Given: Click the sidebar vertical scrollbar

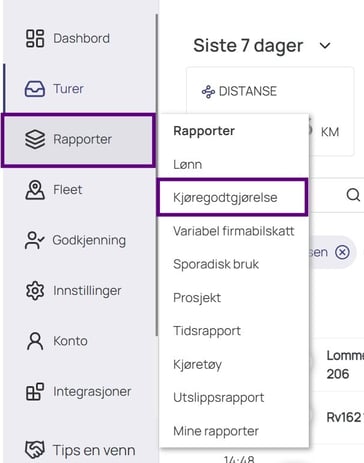Looking at the screenshot, I should click(x=156, y=175).
